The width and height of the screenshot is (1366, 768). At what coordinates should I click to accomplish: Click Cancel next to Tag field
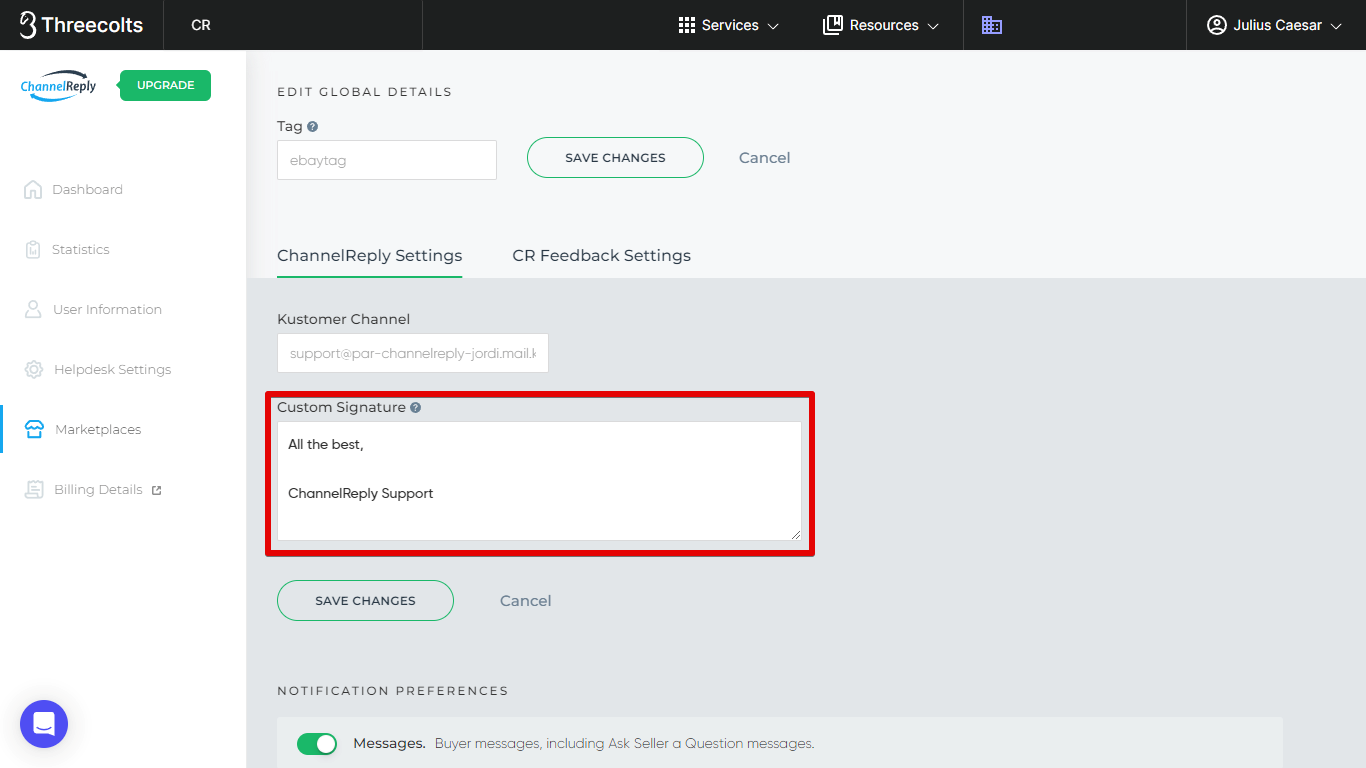click(x=764, y=158)
